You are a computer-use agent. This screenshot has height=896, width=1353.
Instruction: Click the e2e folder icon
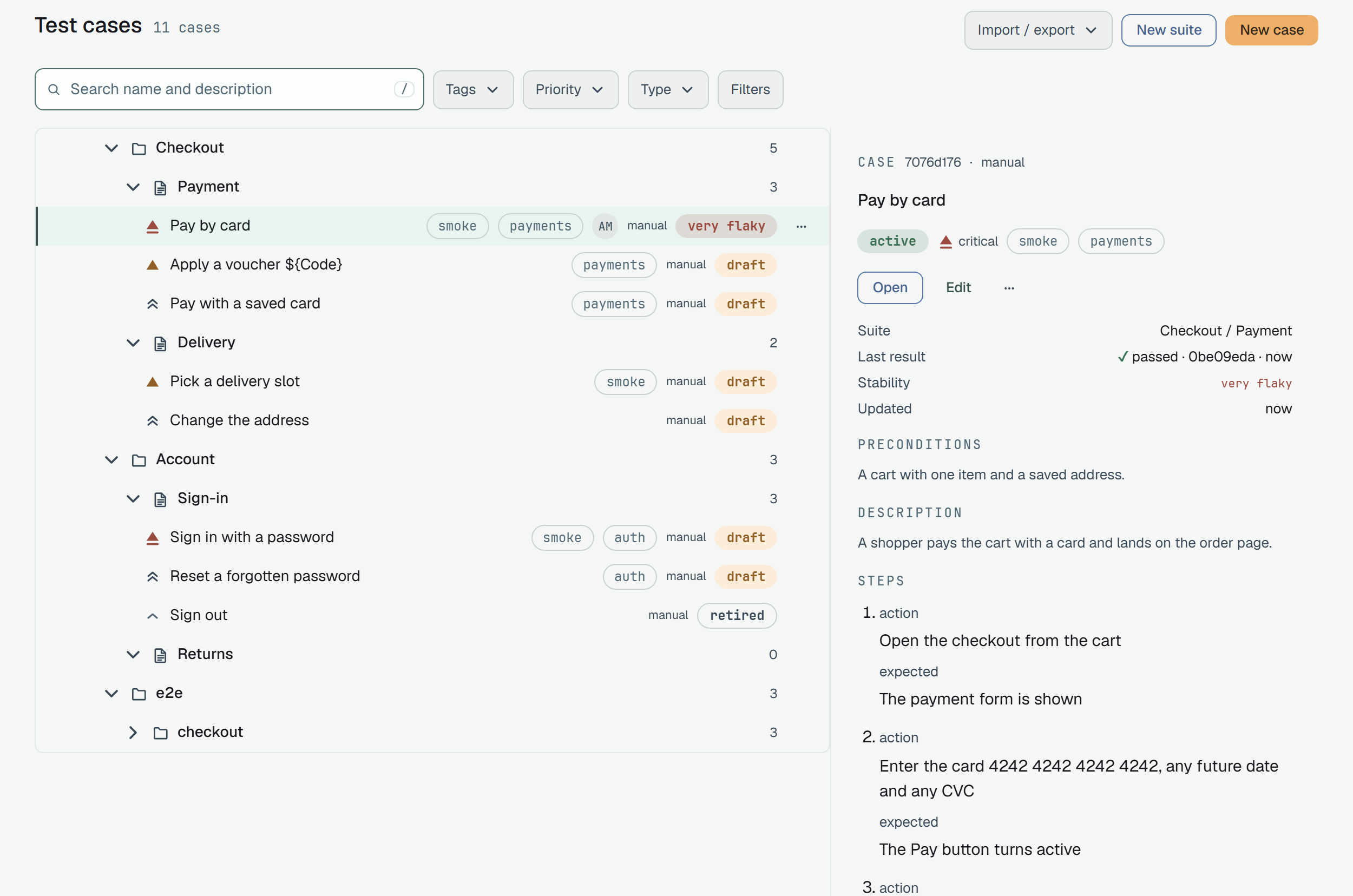139,694
